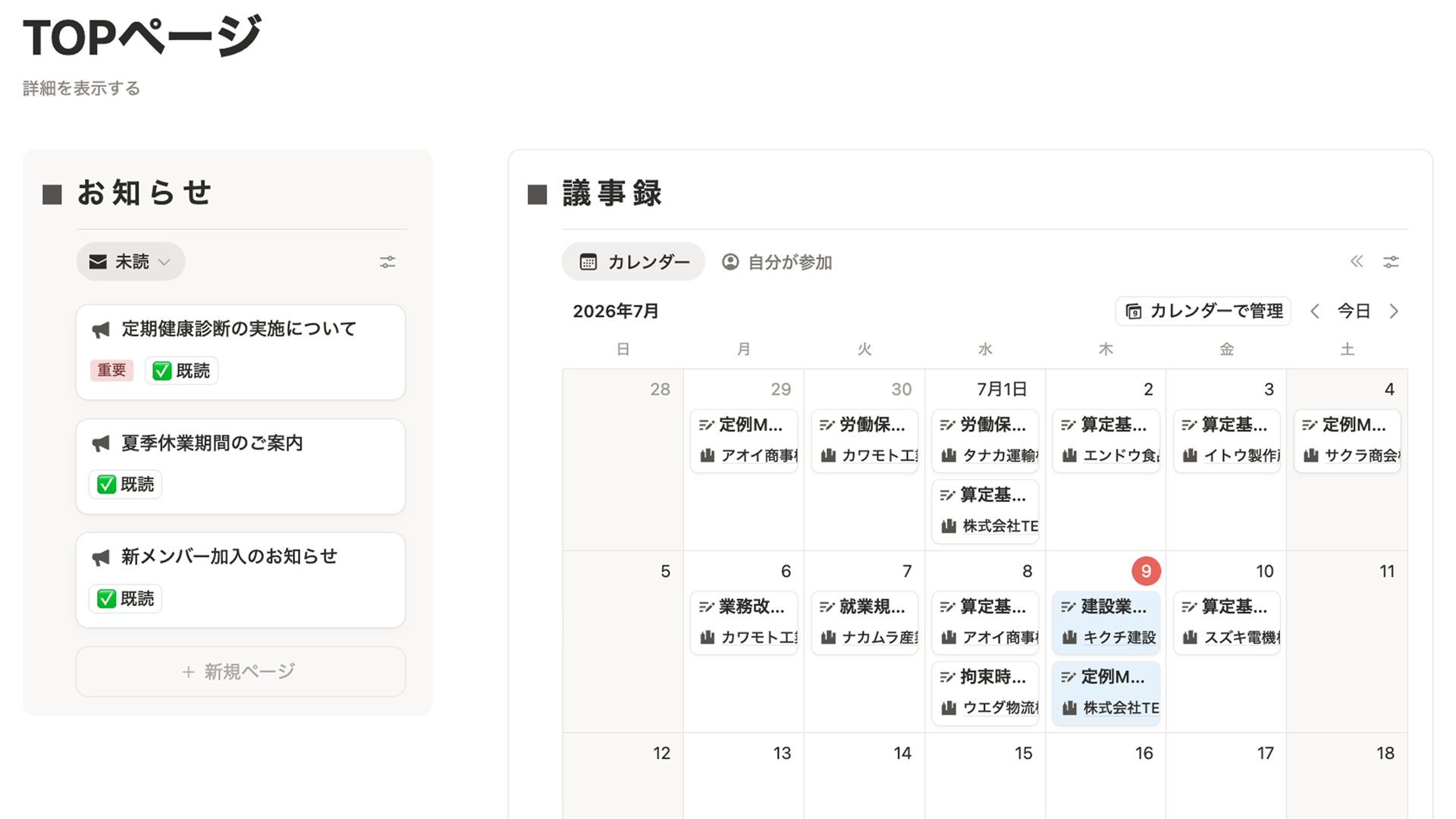This screenshot has height=819, width=1456.
Task: Click note icon on 就業規... entry
Action: coord(827,607)
